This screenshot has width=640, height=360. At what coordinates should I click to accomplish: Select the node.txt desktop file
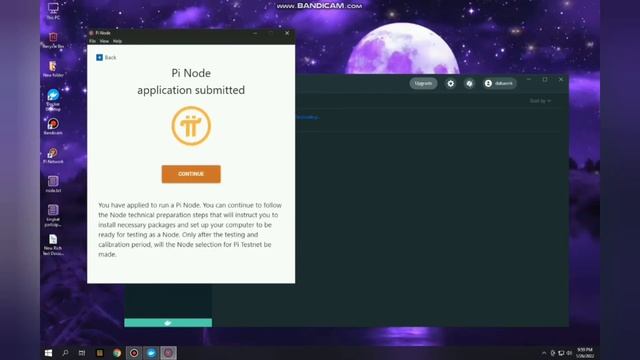(x=53, y=184)
